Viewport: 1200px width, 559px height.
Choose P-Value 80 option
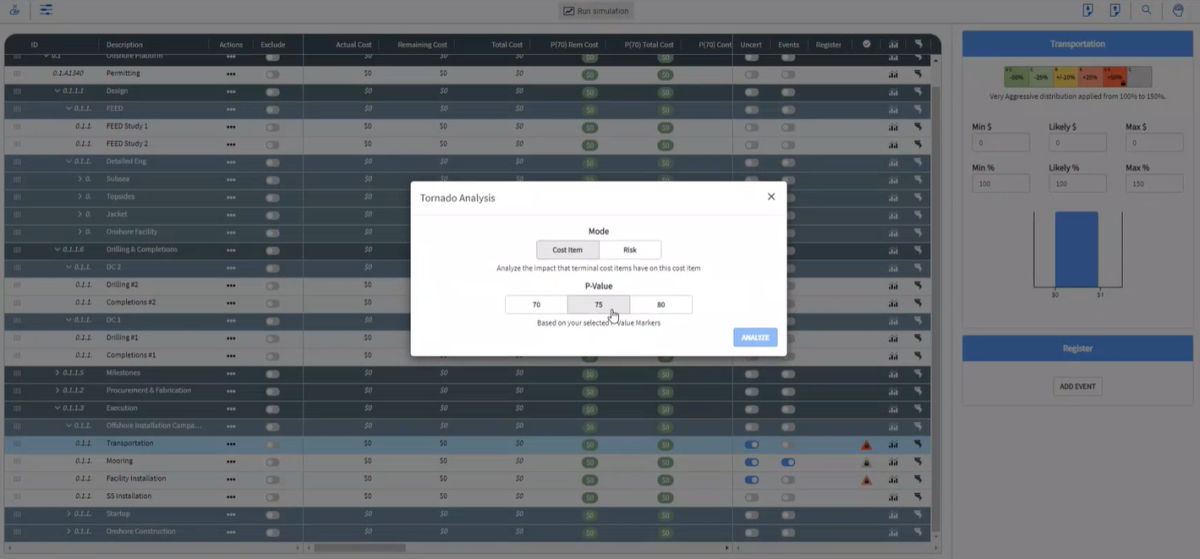(x=661, y=305)
